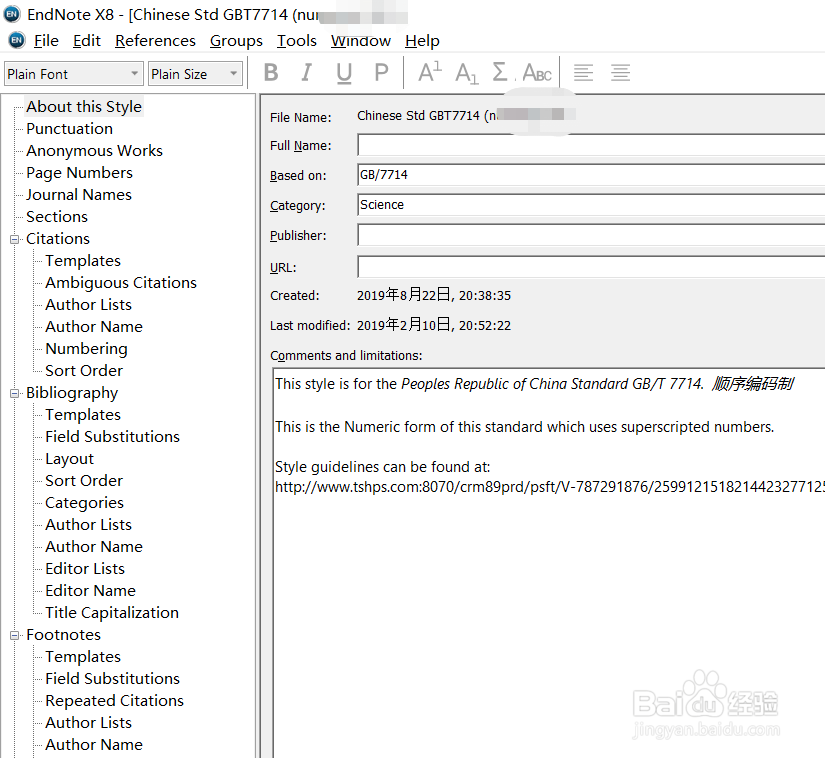The height and width of the screenshot is (758, 825).
Task: Select Field Substitutions under Footnotes
Action: pos(113,679)
